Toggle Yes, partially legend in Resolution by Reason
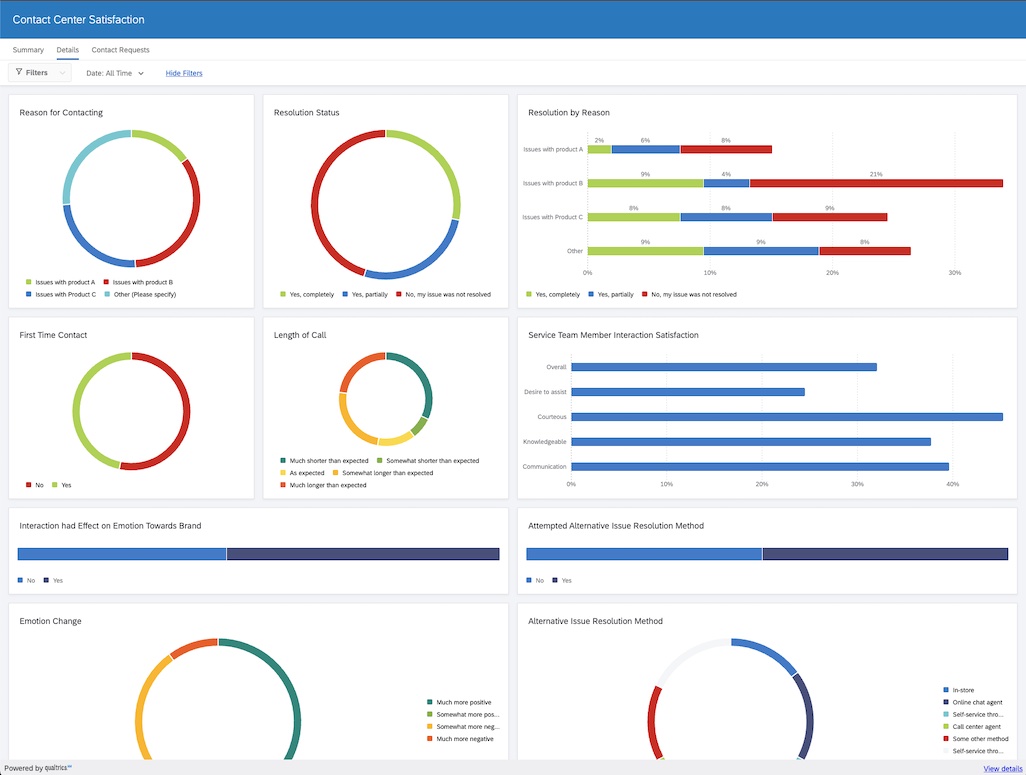This screenshot has width=1026, height=775. [610, 295]
